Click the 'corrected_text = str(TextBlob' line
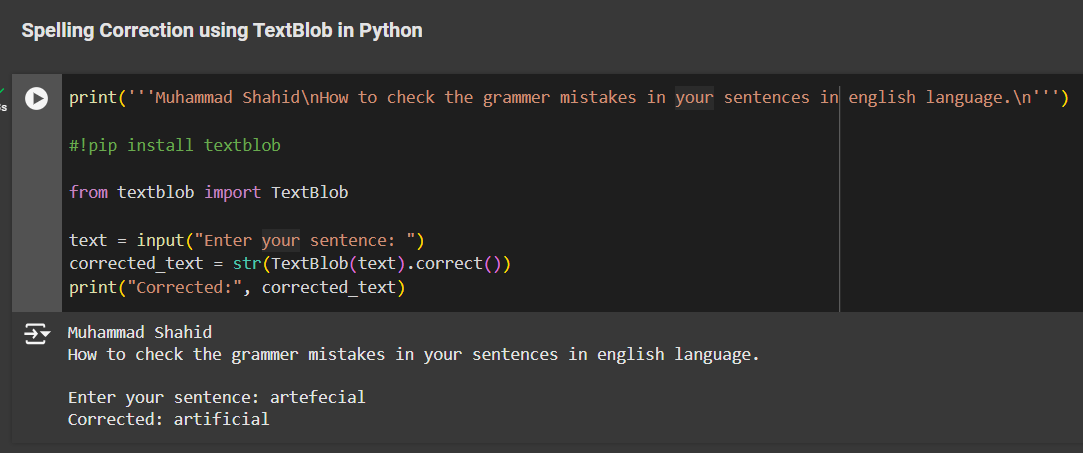1083x453 pixels. coord(289,264)
